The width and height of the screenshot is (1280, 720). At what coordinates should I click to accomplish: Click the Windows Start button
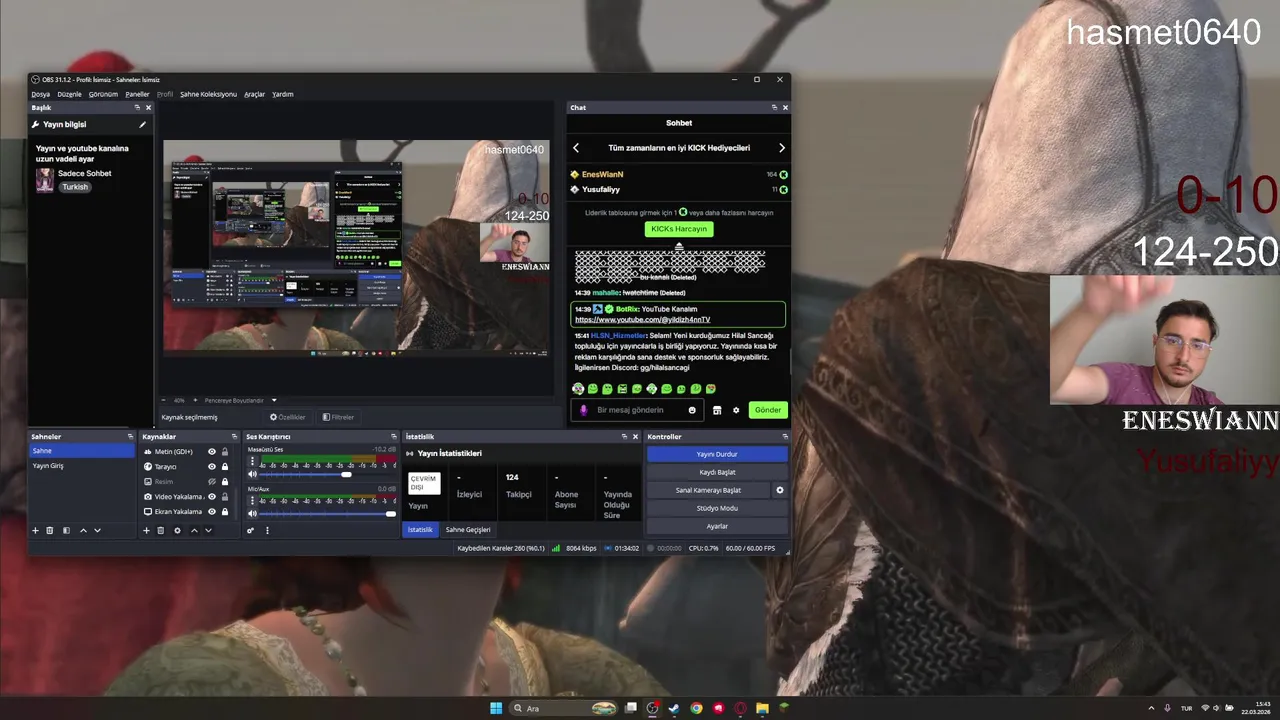496,708
